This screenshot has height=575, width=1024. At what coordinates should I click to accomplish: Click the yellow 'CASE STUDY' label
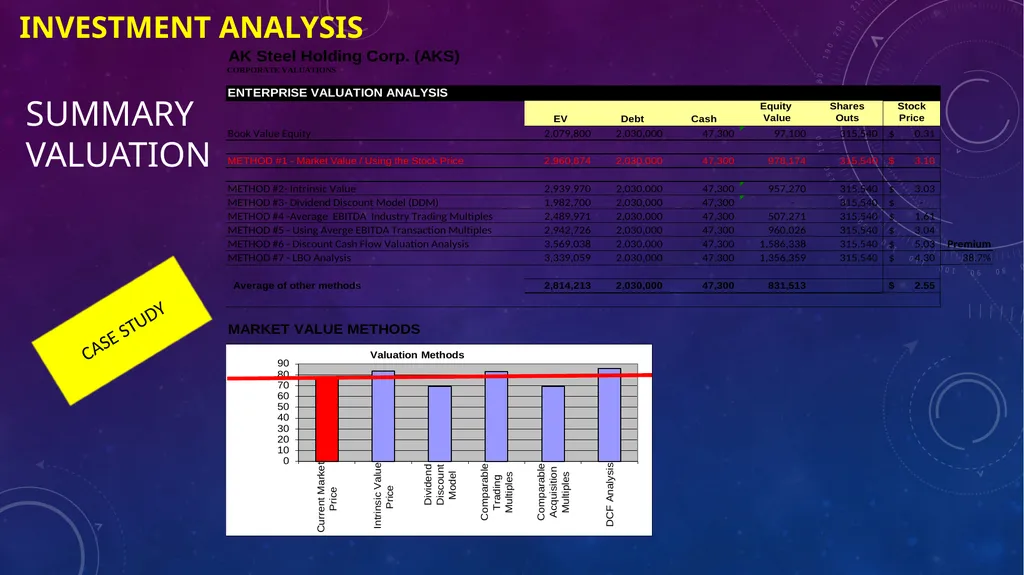click(123, 331)
